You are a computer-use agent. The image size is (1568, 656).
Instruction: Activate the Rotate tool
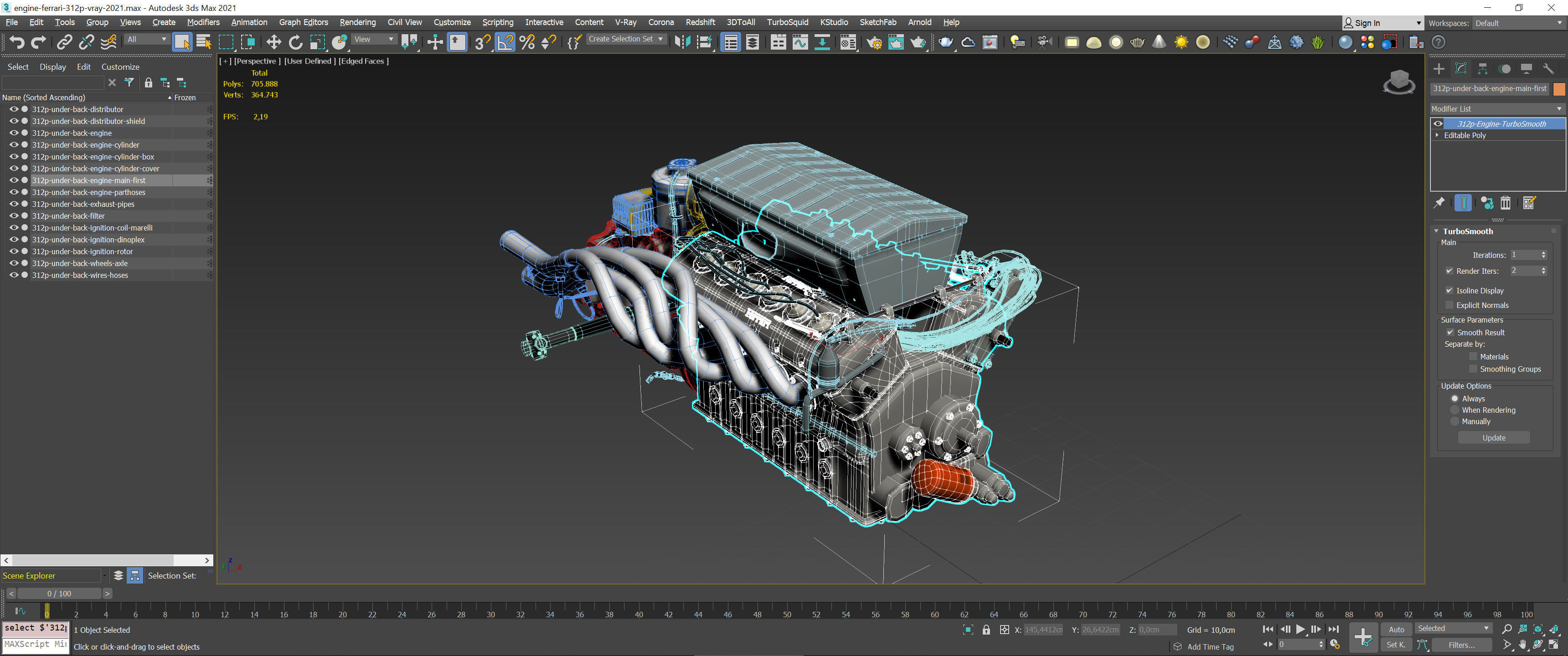point(295,42)
